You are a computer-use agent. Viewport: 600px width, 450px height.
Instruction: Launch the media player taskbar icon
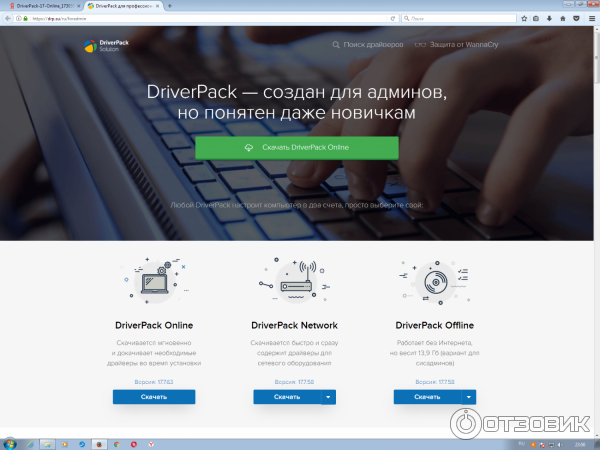(x=64, y=444)
